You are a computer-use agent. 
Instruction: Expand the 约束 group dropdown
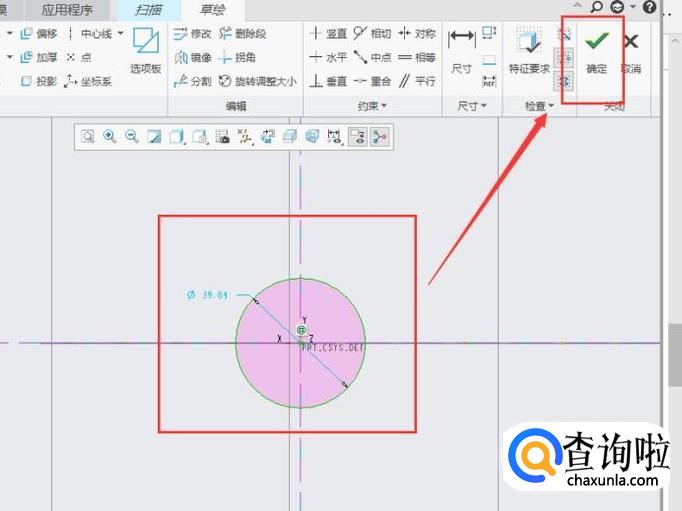372,106
